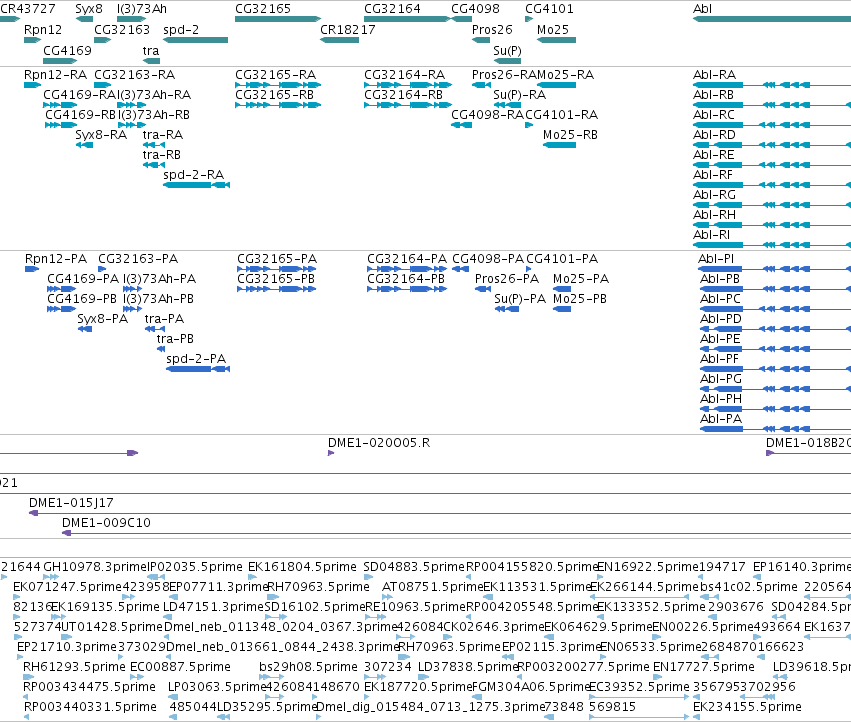Click the Mo25-RB transcript label
The width and height of the screenshot is (851, 722).
click(570, 135)
